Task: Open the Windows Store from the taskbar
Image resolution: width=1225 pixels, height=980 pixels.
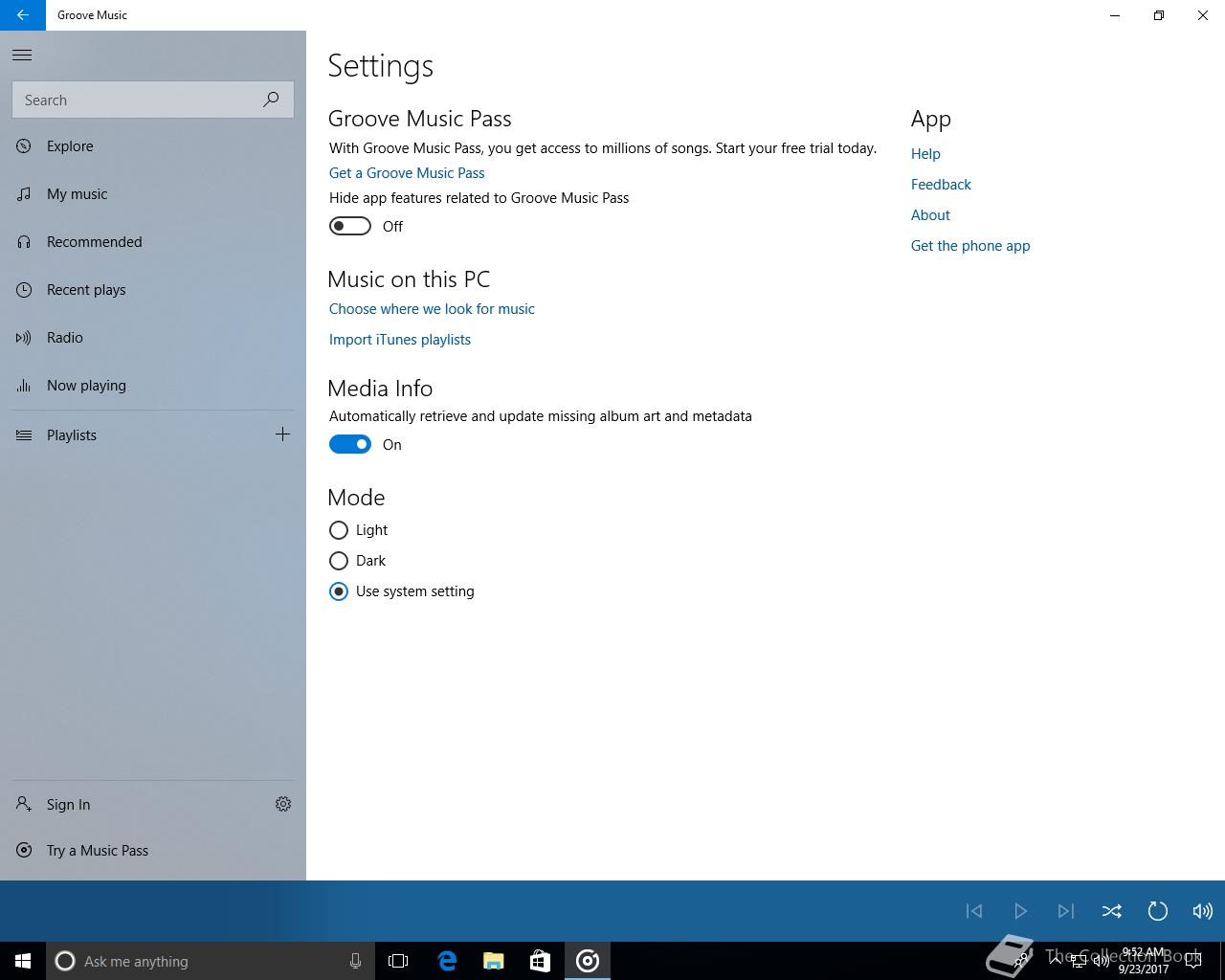Action: [x=540, y=961]
